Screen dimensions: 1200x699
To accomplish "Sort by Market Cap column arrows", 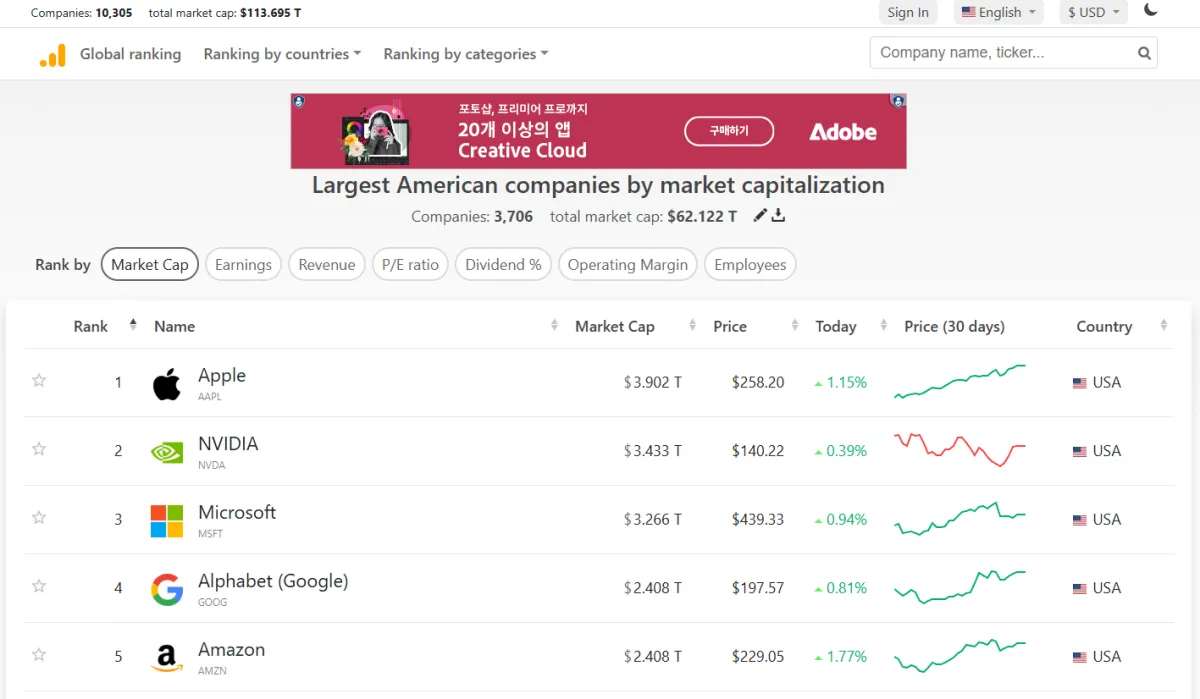I will point(692,325).
